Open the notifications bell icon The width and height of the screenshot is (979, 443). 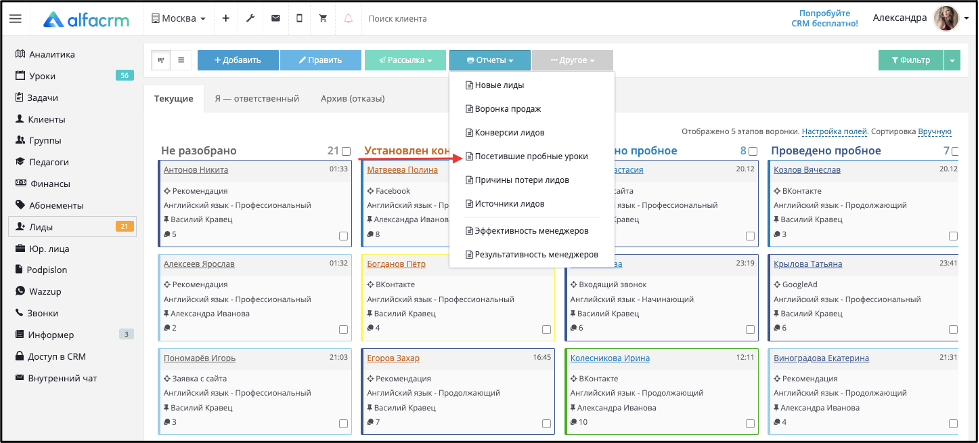[348, 19]
